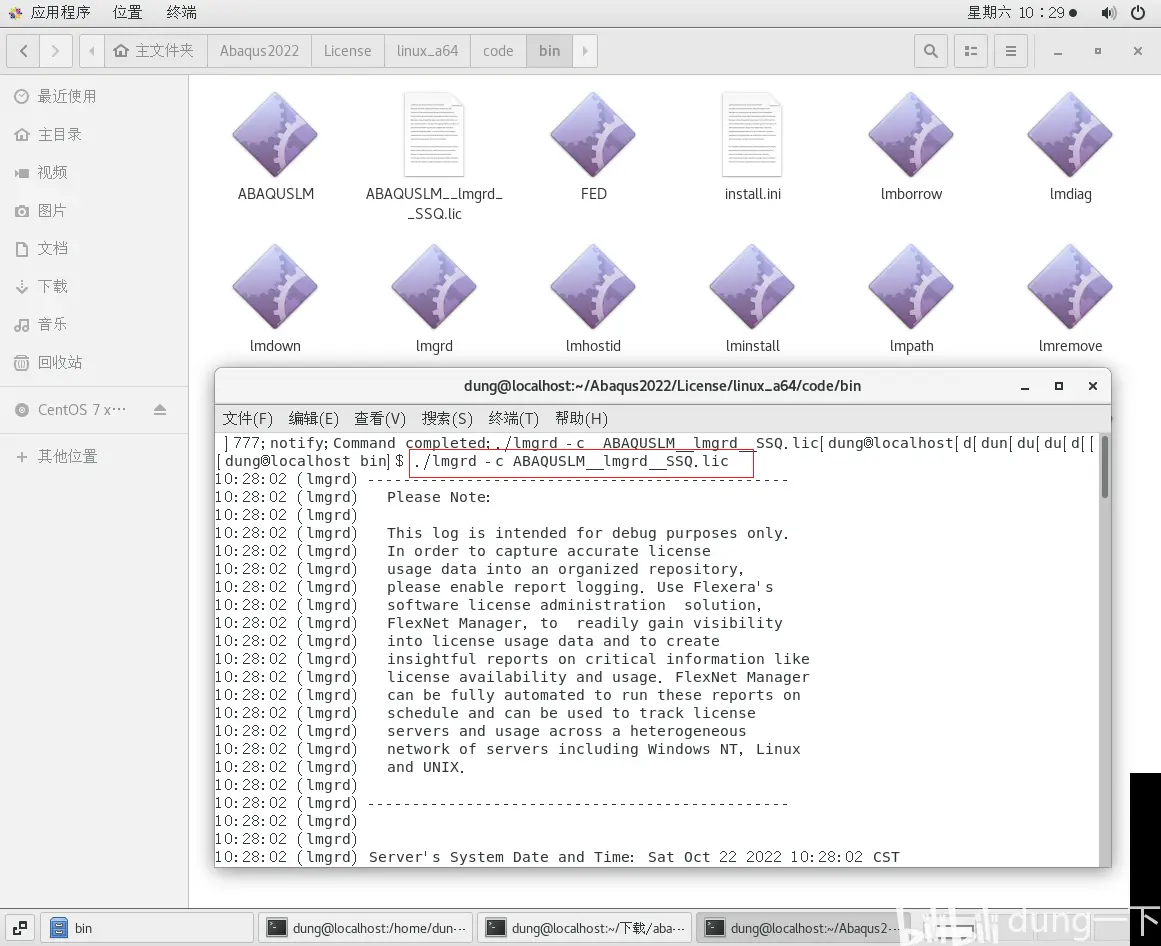Open the clock and calendar

tap(1022, 13)
